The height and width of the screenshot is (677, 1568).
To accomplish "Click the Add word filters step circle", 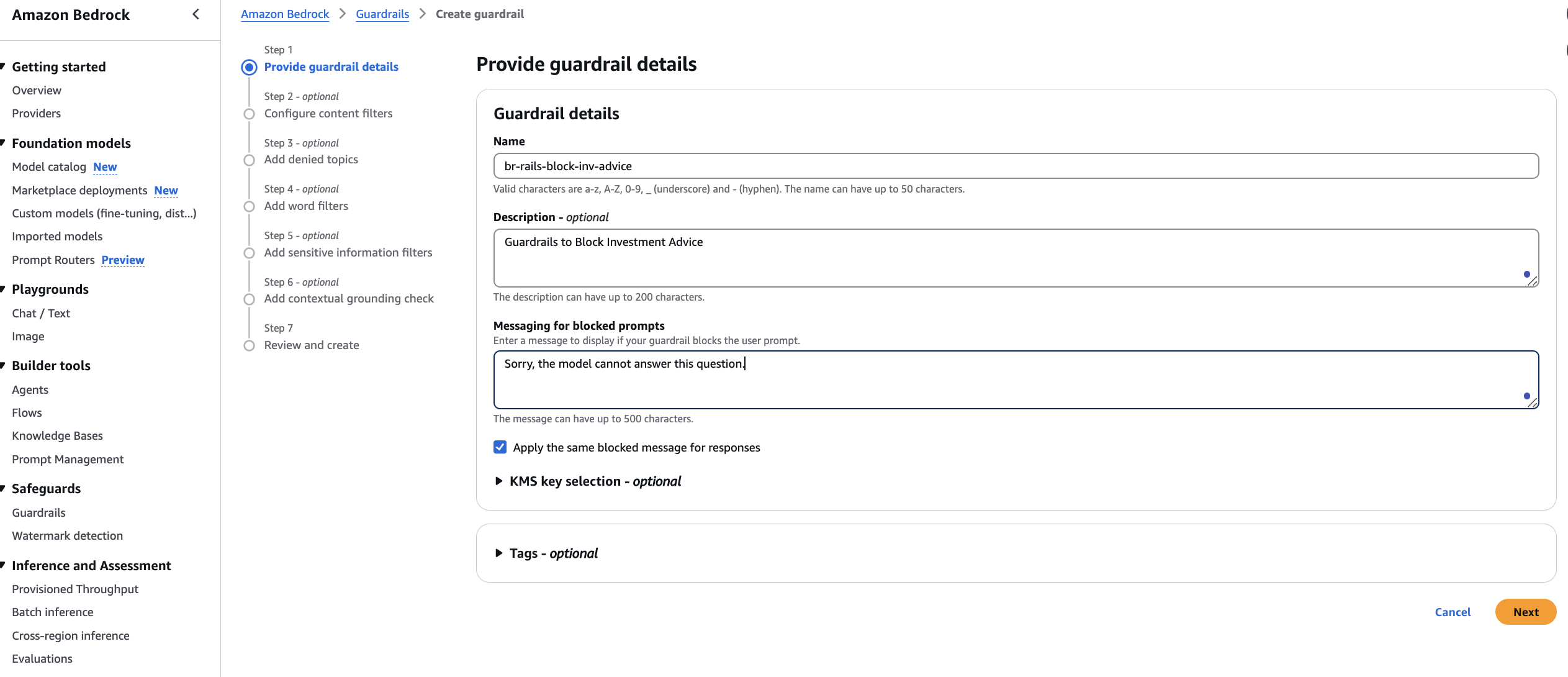I will pos(249,206).
